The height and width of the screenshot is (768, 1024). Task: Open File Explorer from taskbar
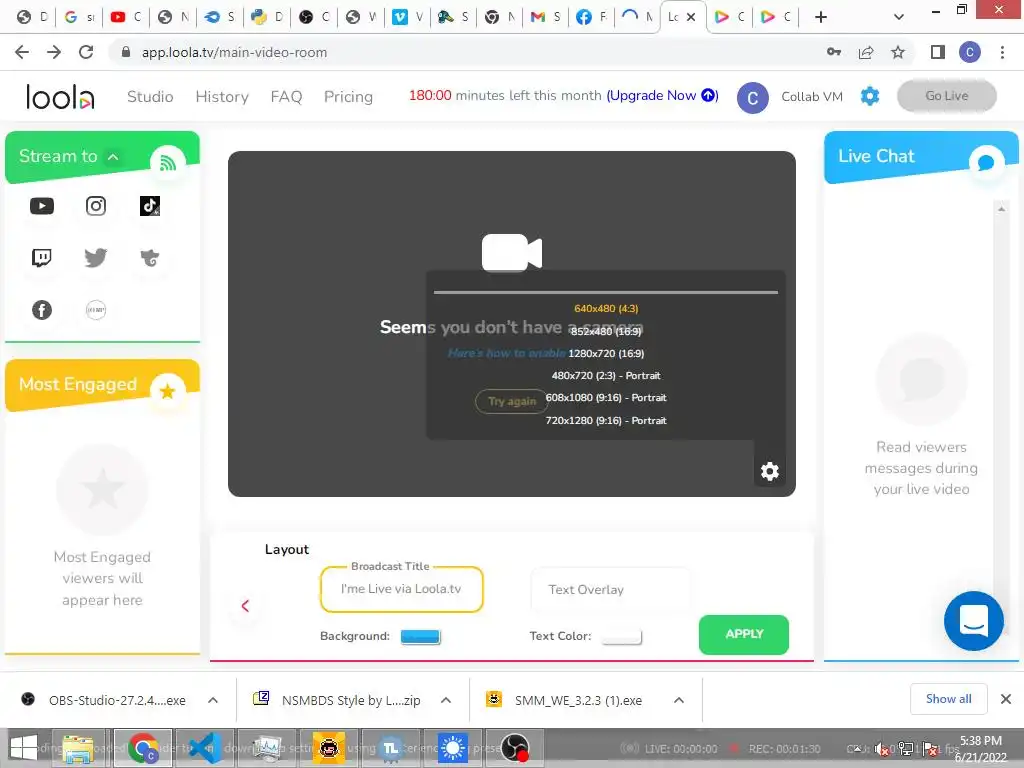78,748
